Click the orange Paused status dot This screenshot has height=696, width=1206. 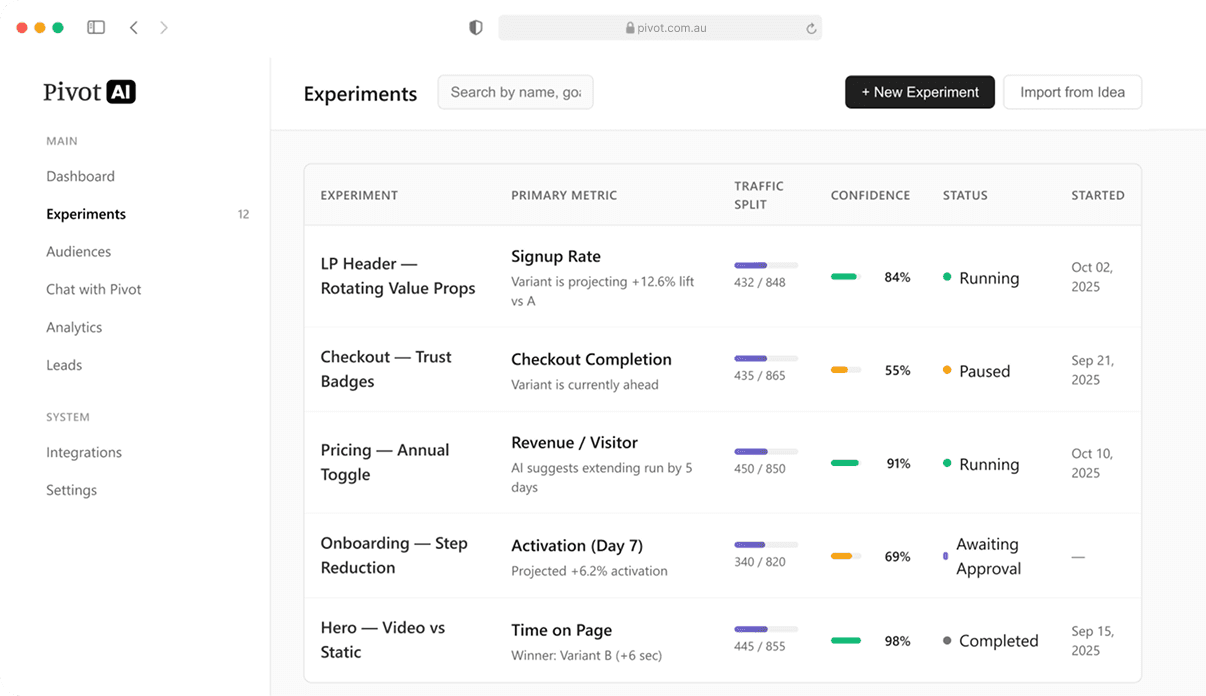coord(947,370)
